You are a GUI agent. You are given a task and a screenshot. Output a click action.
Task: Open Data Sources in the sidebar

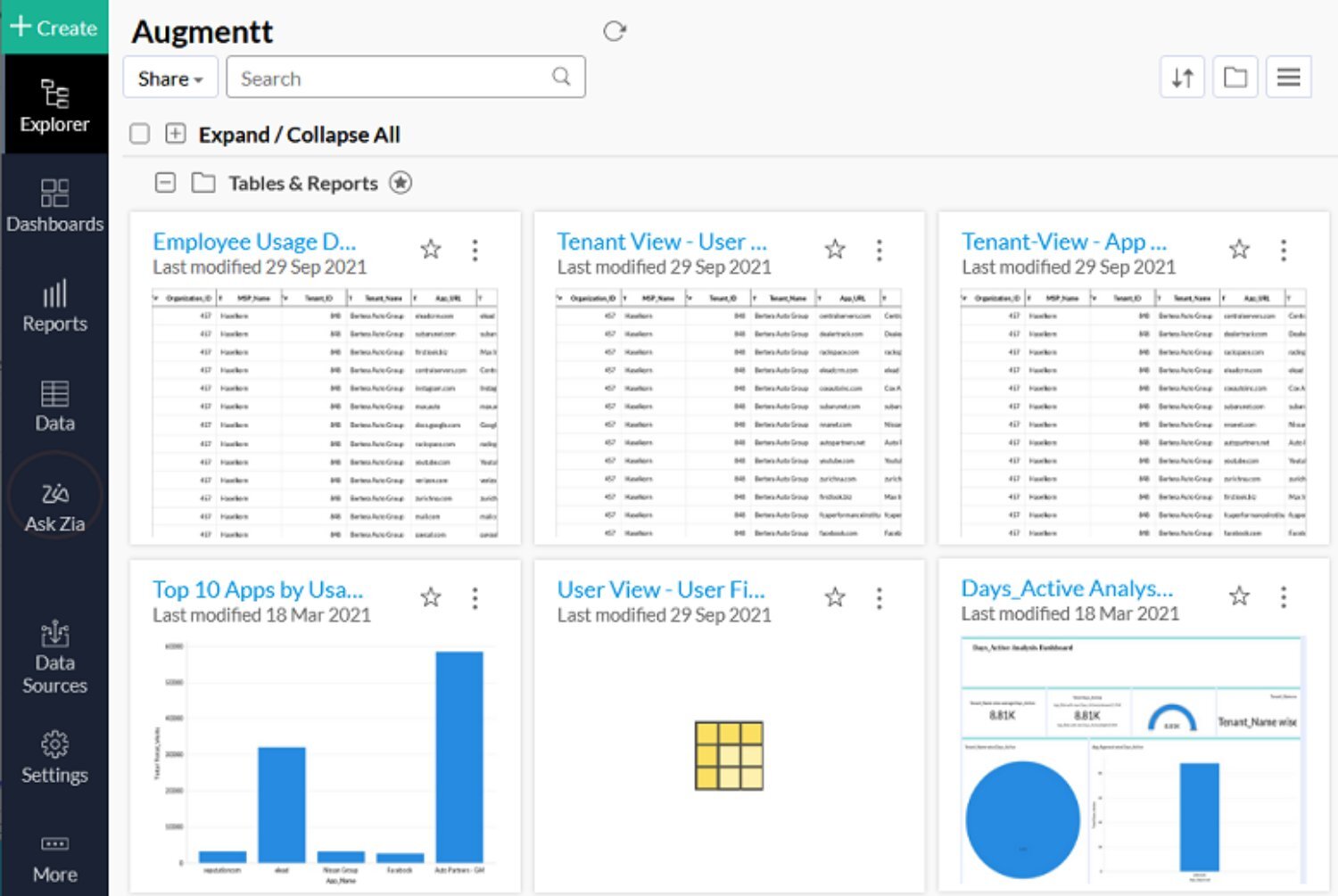tap(54, 657)
